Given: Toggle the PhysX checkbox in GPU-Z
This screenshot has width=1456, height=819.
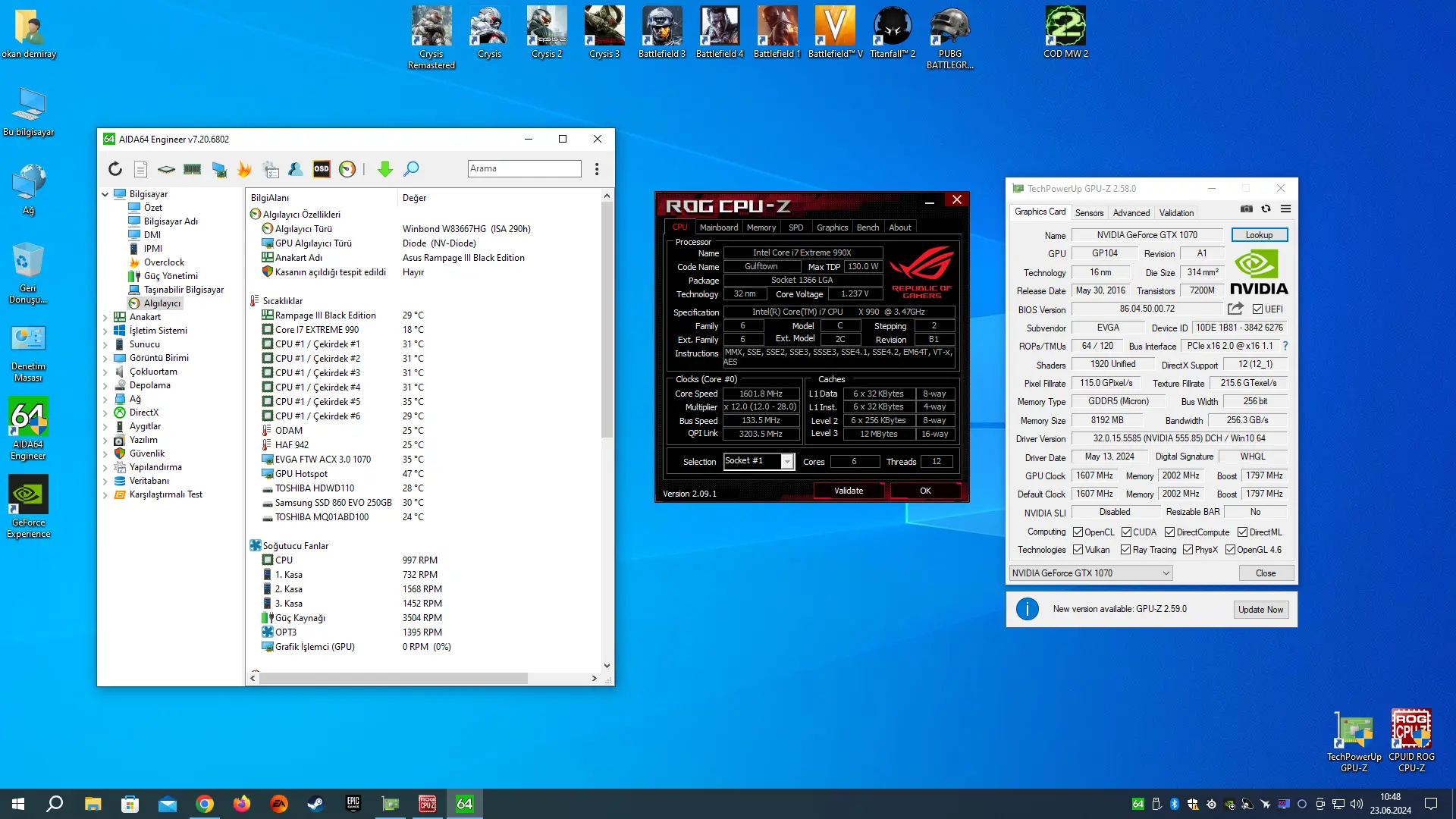Looking at the screenshot, I should [x=1188, y=550].
